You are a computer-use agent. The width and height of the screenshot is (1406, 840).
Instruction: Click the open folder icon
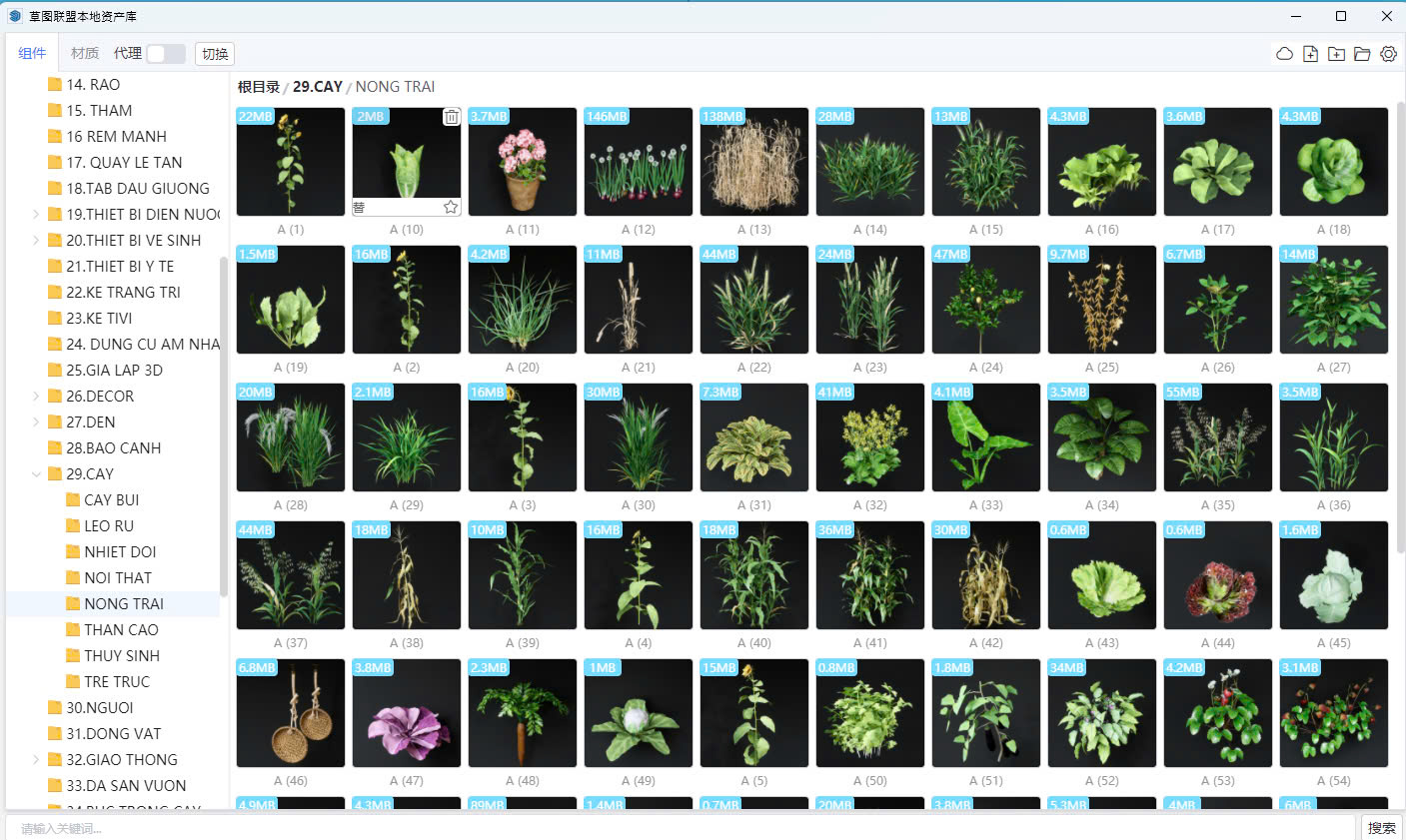(x=1362, y=54)
